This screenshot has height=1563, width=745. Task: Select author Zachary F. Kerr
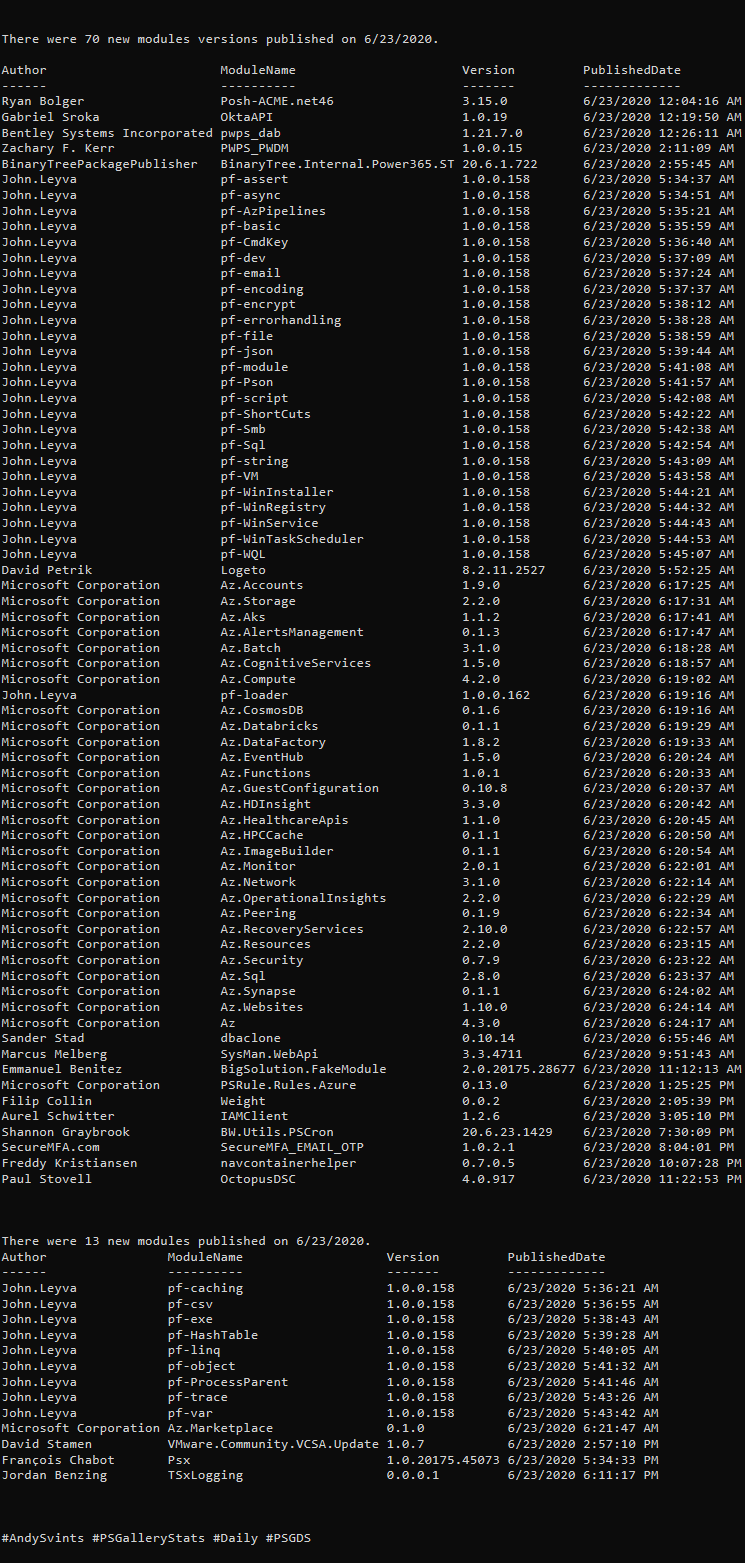[58, 148]
